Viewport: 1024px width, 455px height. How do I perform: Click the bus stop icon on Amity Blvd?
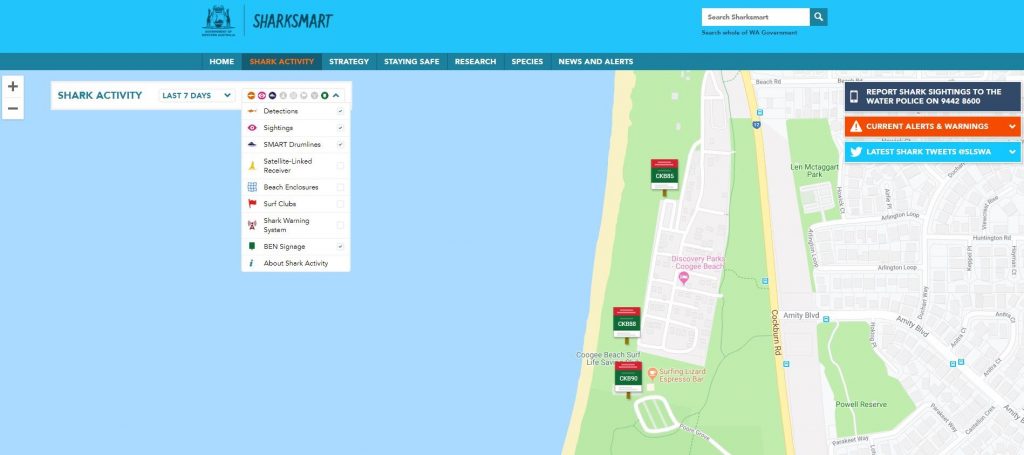(826, 319)
